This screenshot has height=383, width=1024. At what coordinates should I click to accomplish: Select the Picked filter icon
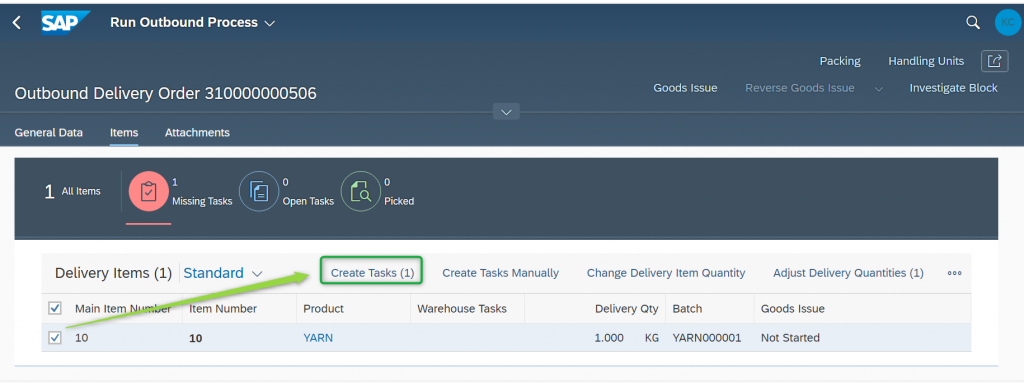coord(360,192)
